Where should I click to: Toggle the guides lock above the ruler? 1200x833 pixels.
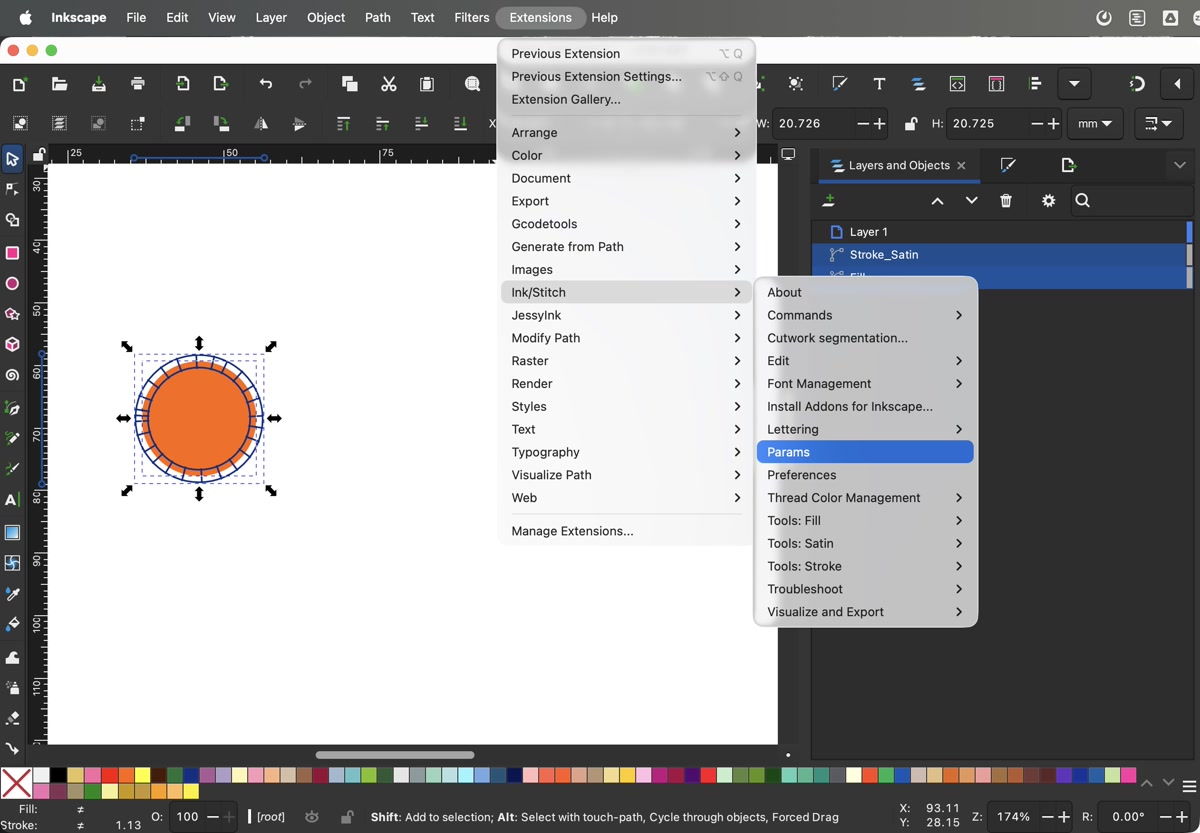39,155
